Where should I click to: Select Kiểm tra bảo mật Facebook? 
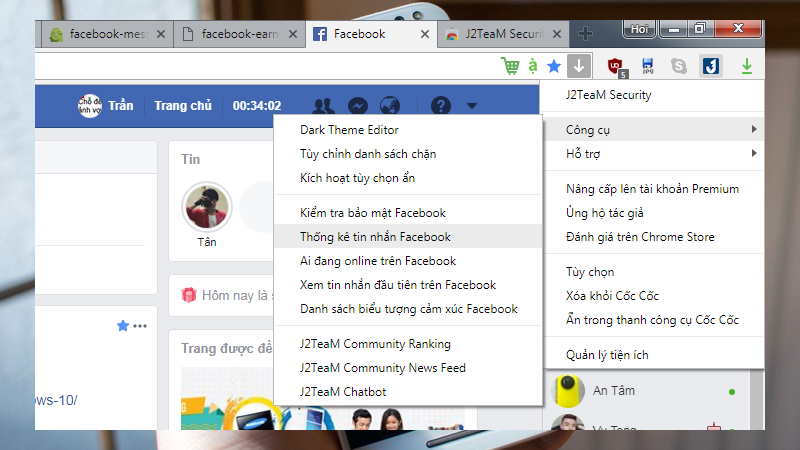tap(372, 213)
